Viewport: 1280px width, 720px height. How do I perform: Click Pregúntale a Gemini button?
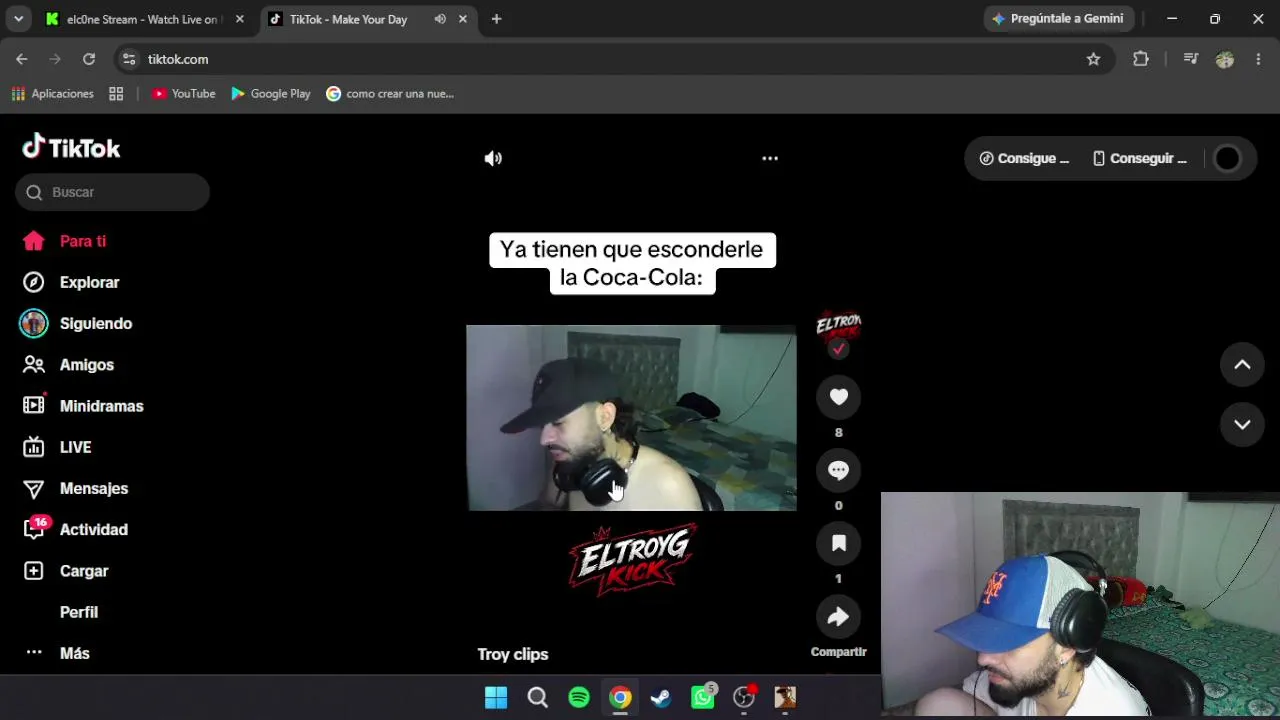click(x=1059, y=19)
